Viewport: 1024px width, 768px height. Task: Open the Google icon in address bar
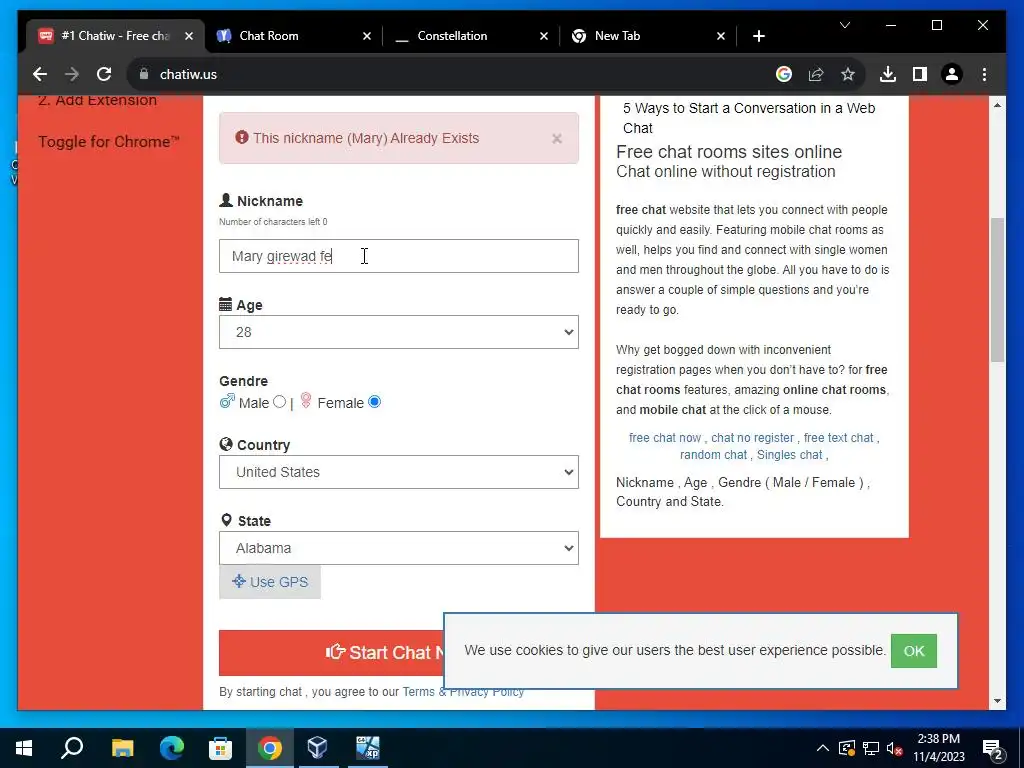tap(784, 74)
